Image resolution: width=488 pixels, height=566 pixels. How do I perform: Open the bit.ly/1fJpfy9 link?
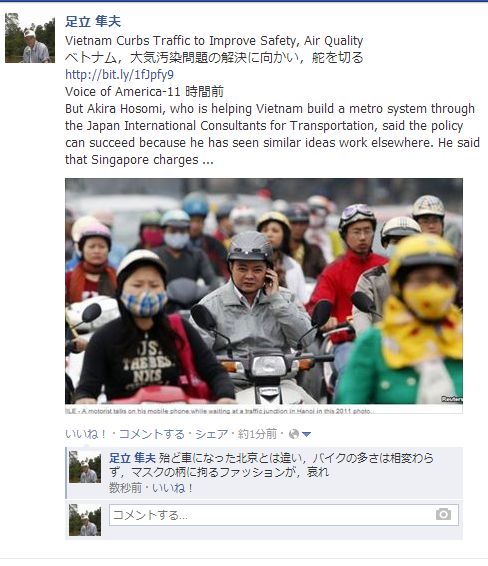(119, 74)
